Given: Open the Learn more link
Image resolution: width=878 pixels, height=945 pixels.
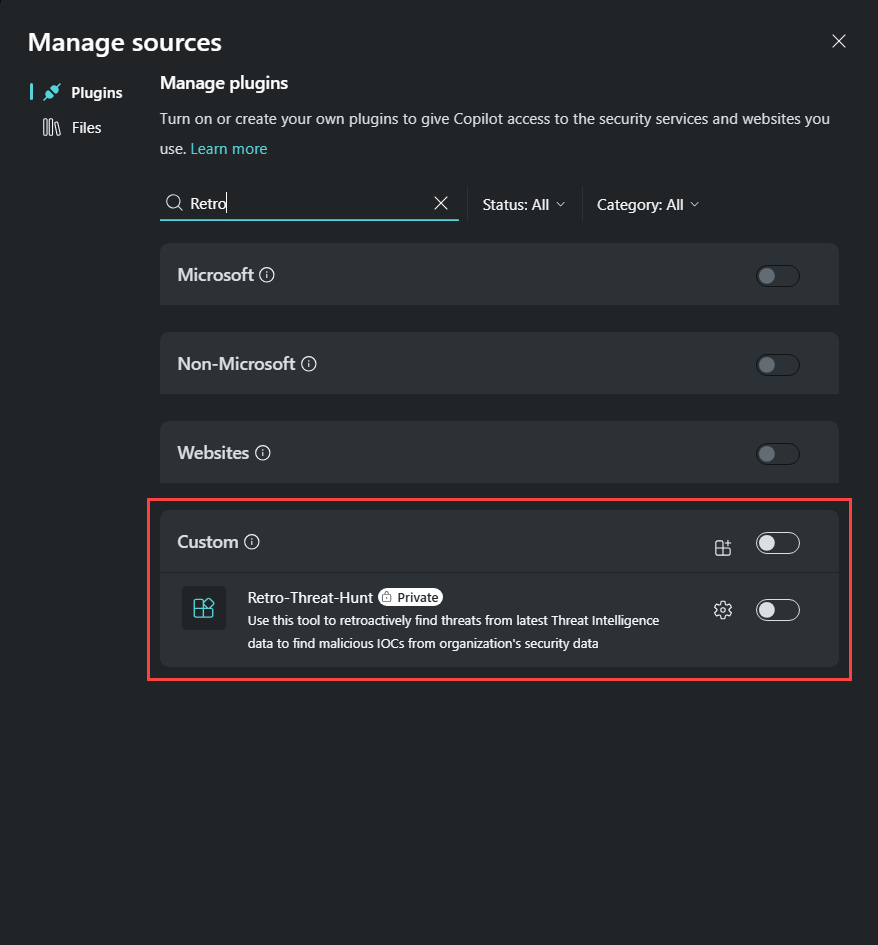Looking at the screenshot, I should (228, 149).
